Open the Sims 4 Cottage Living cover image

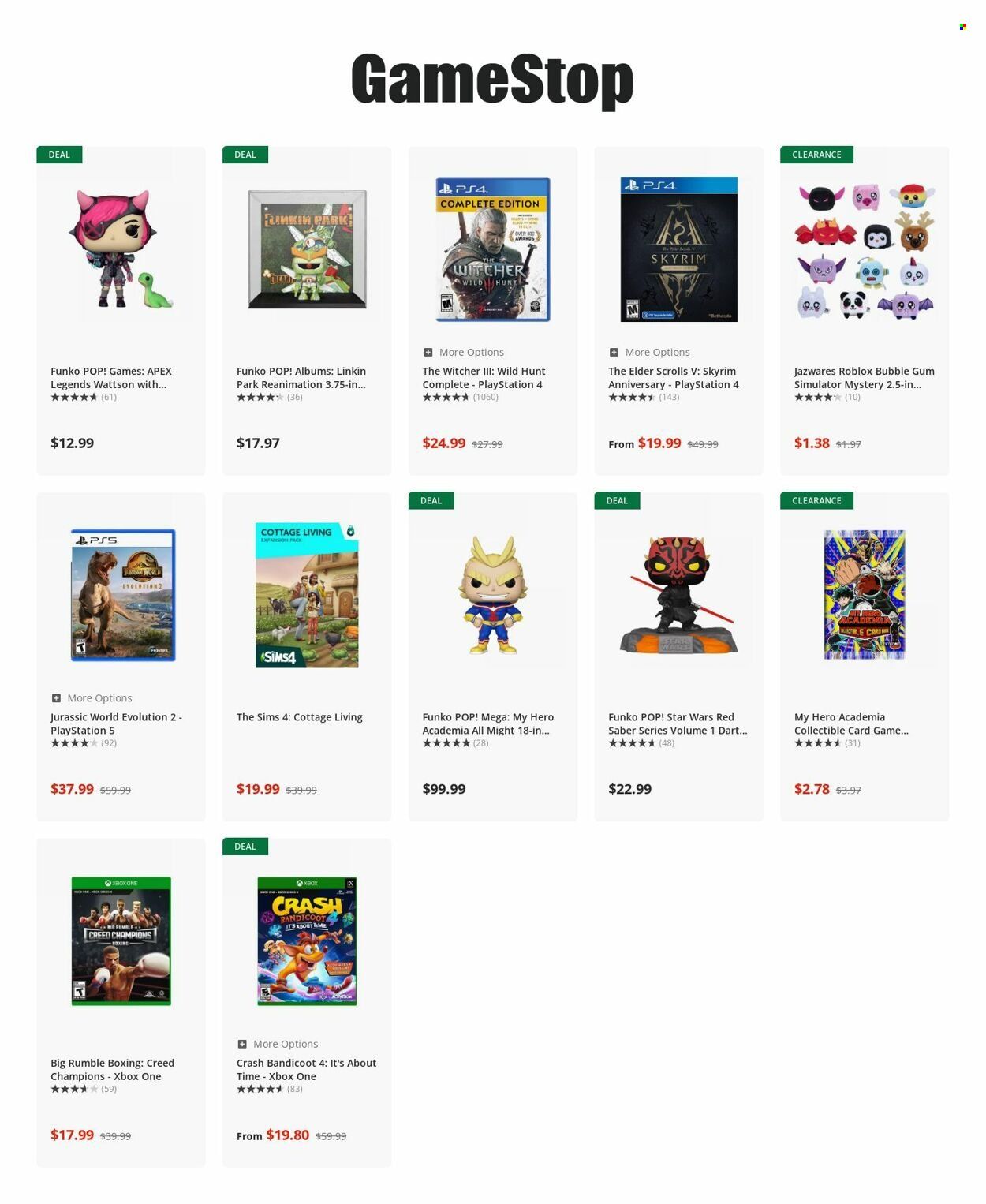pyautogui.click(x=307, y=595)
